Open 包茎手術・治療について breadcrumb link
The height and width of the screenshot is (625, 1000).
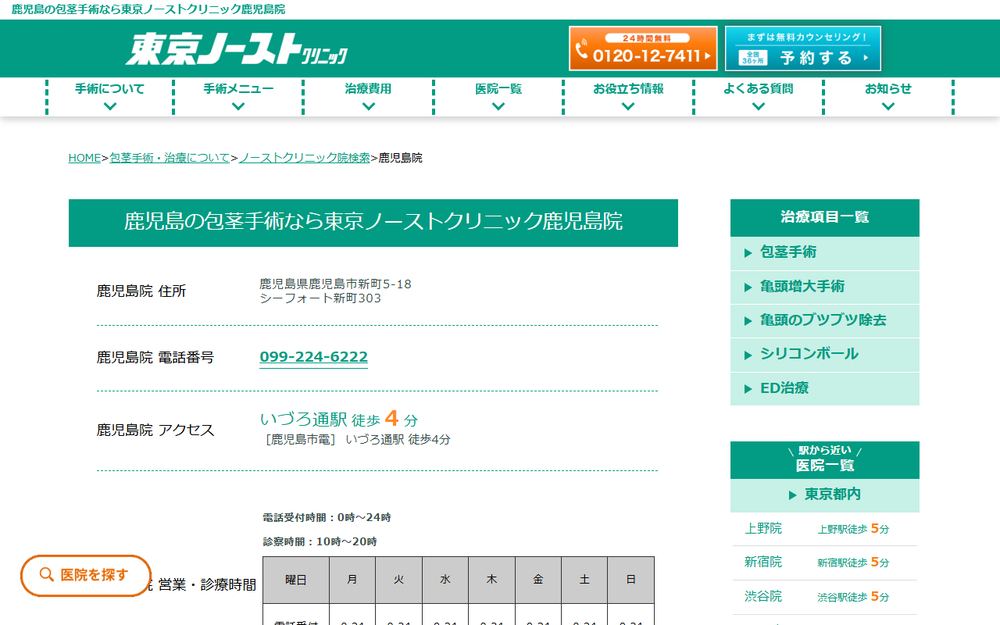[x=170, y=158]
